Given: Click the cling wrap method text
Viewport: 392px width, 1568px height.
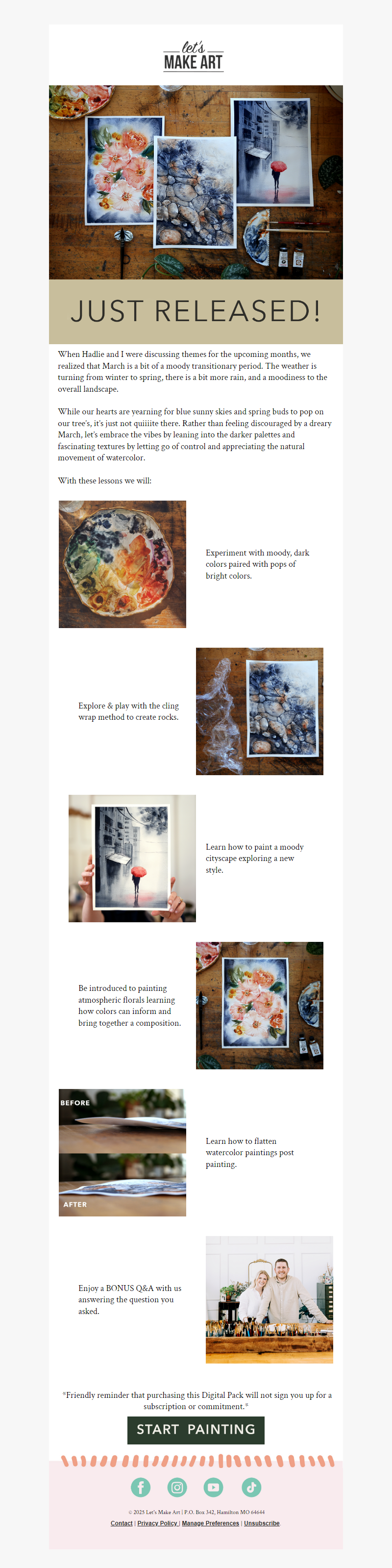Looking at the screenshot, I should coord(128,711).
